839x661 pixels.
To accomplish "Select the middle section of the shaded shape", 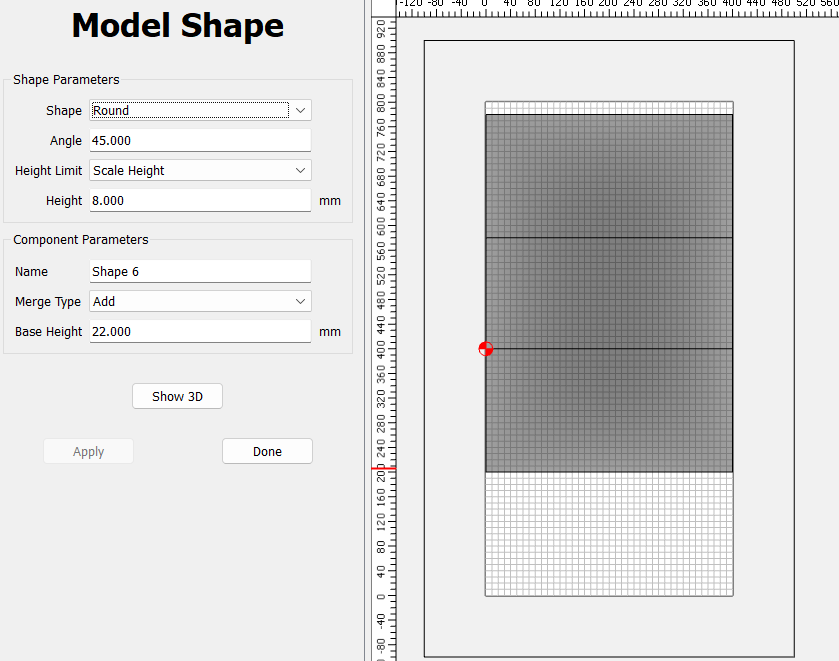I will pyautogui.click(x=609, y=293).
